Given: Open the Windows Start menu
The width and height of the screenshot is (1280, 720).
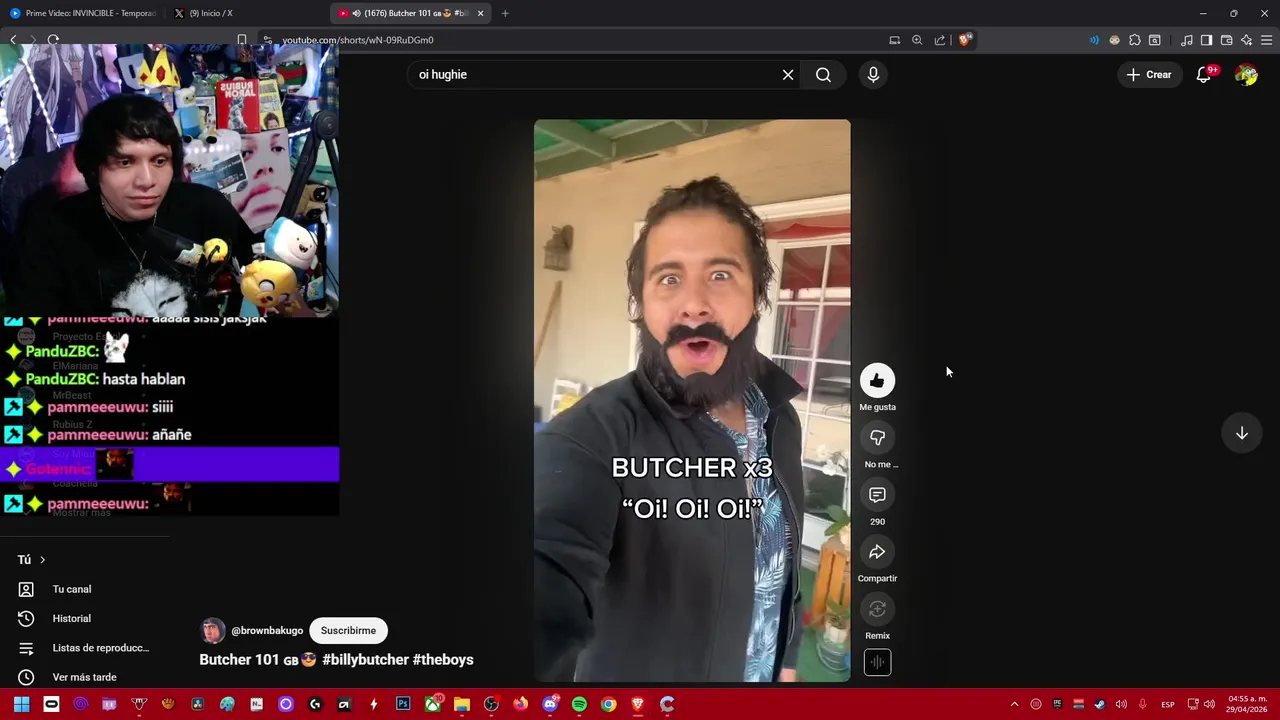Looking at the screenshot, I should coord(21,704).
